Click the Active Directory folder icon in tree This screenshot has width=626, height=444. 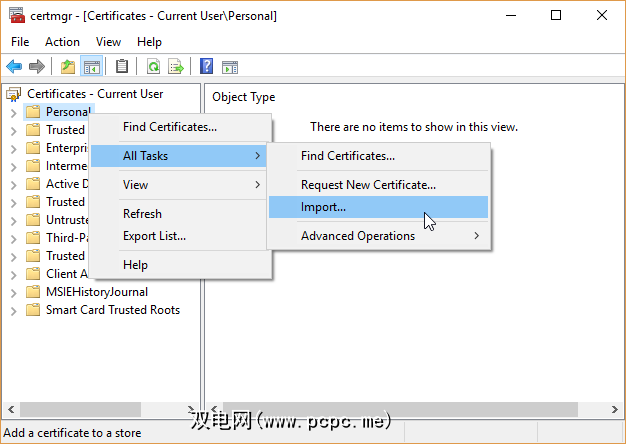(x=33, y=184)
